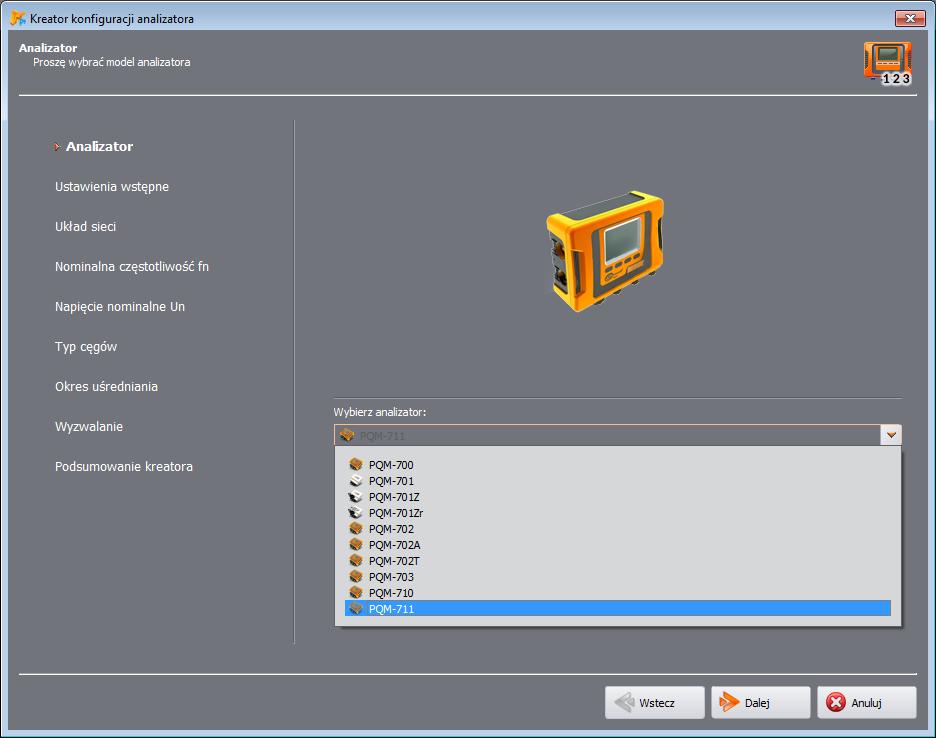Click the PQM-711 device icon in list
The height and width of the screenshot is (738, 936).
[x=356, y=608]
